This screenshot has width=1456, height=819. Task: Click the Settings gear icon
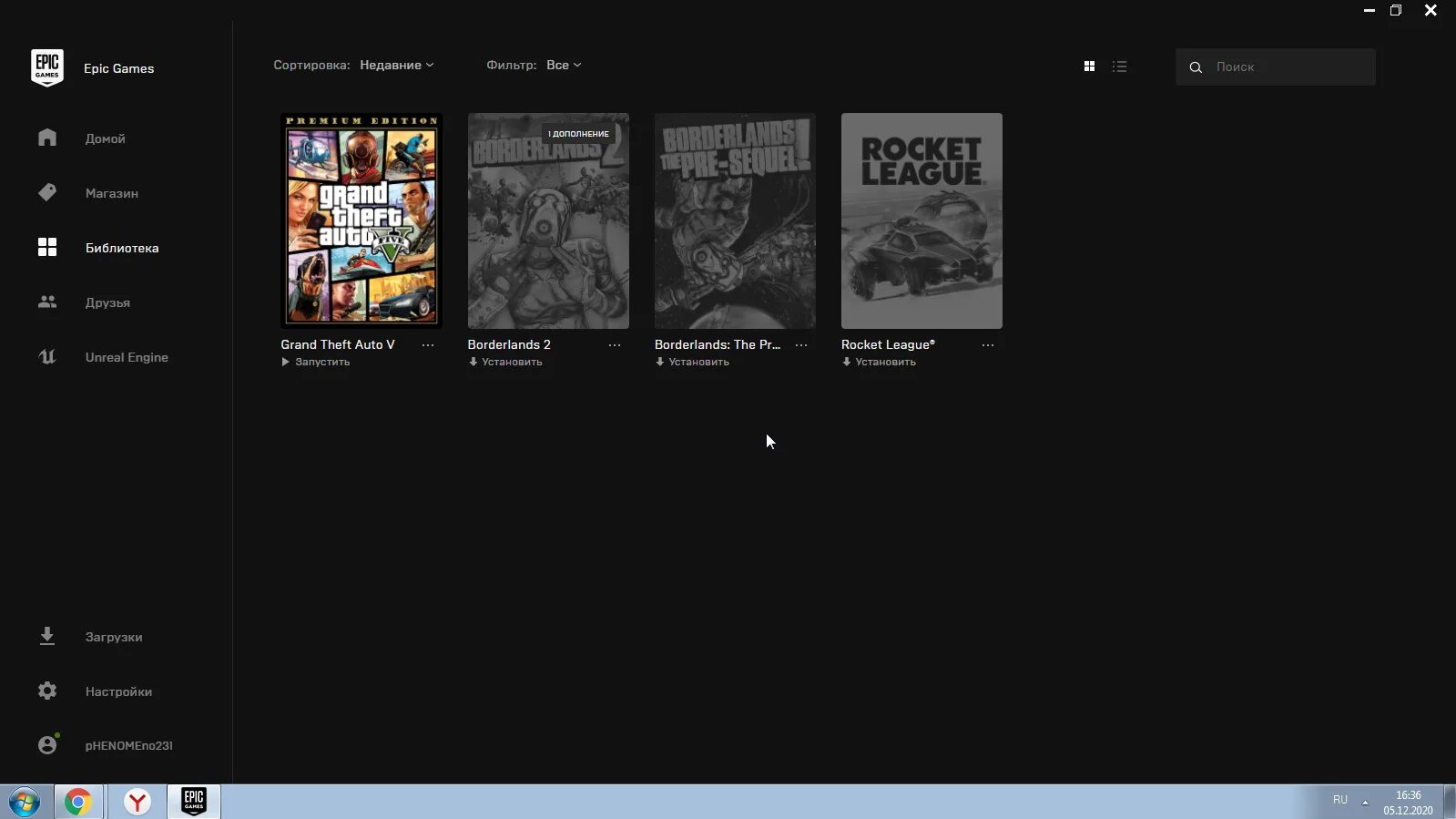(47, 691)
